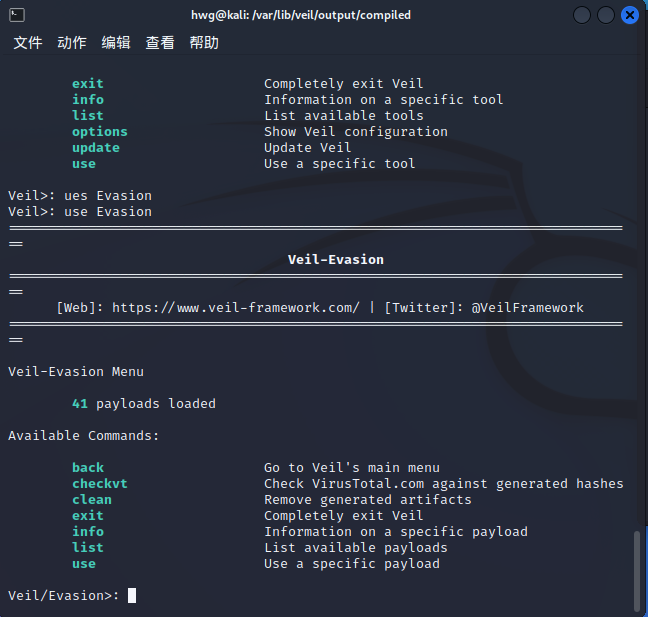
Task: Open the 帮助 menu
Action: click(204, 43)
